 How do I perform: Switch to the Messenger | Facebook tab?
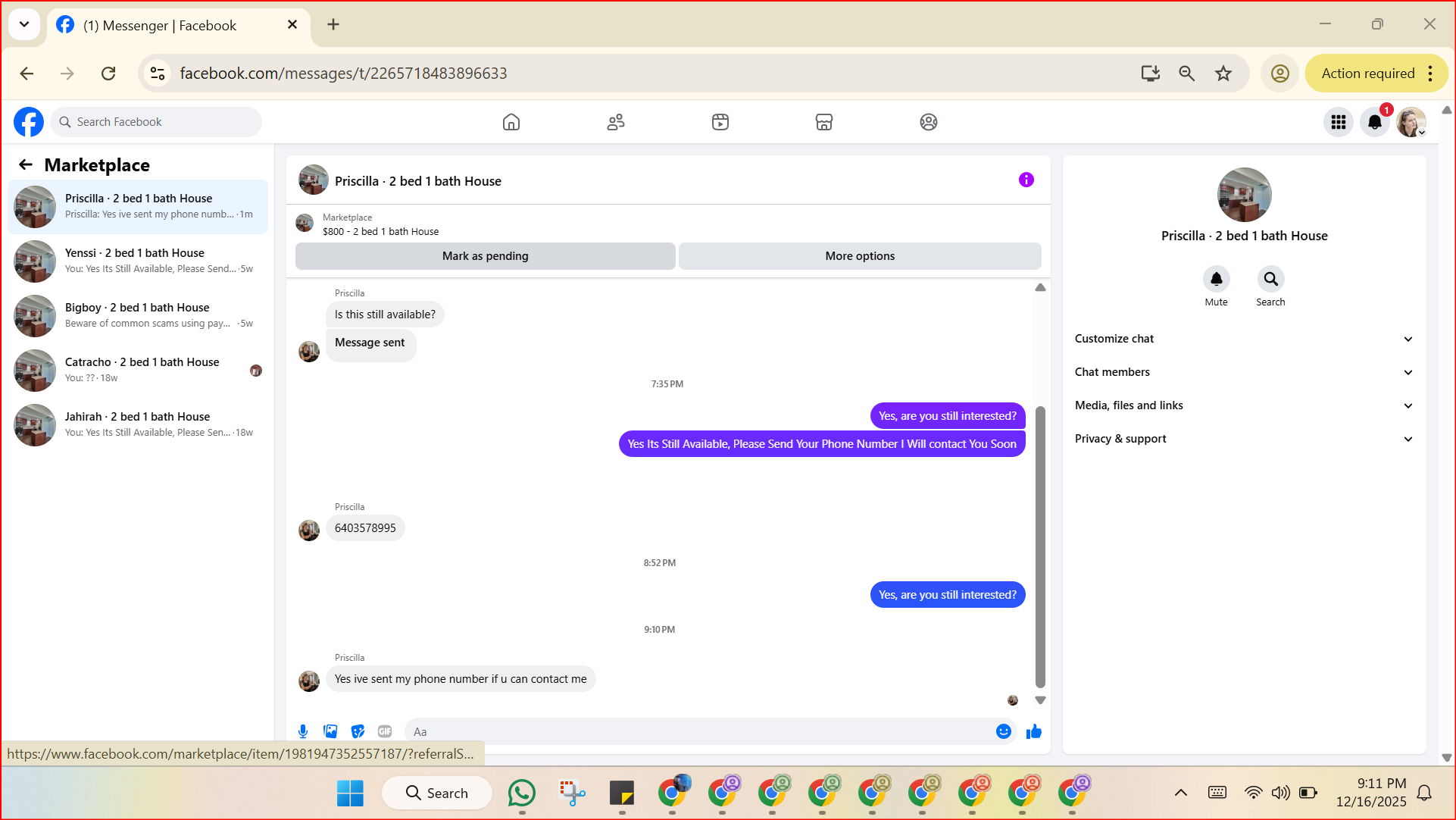pyautogui.click(x=179, y=25)
